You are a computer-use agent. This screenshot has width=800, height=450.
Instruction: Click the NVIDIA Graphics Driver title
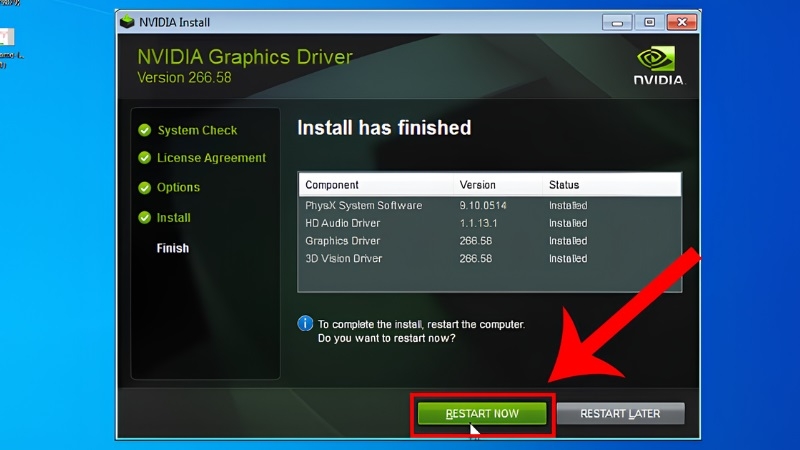245,57
